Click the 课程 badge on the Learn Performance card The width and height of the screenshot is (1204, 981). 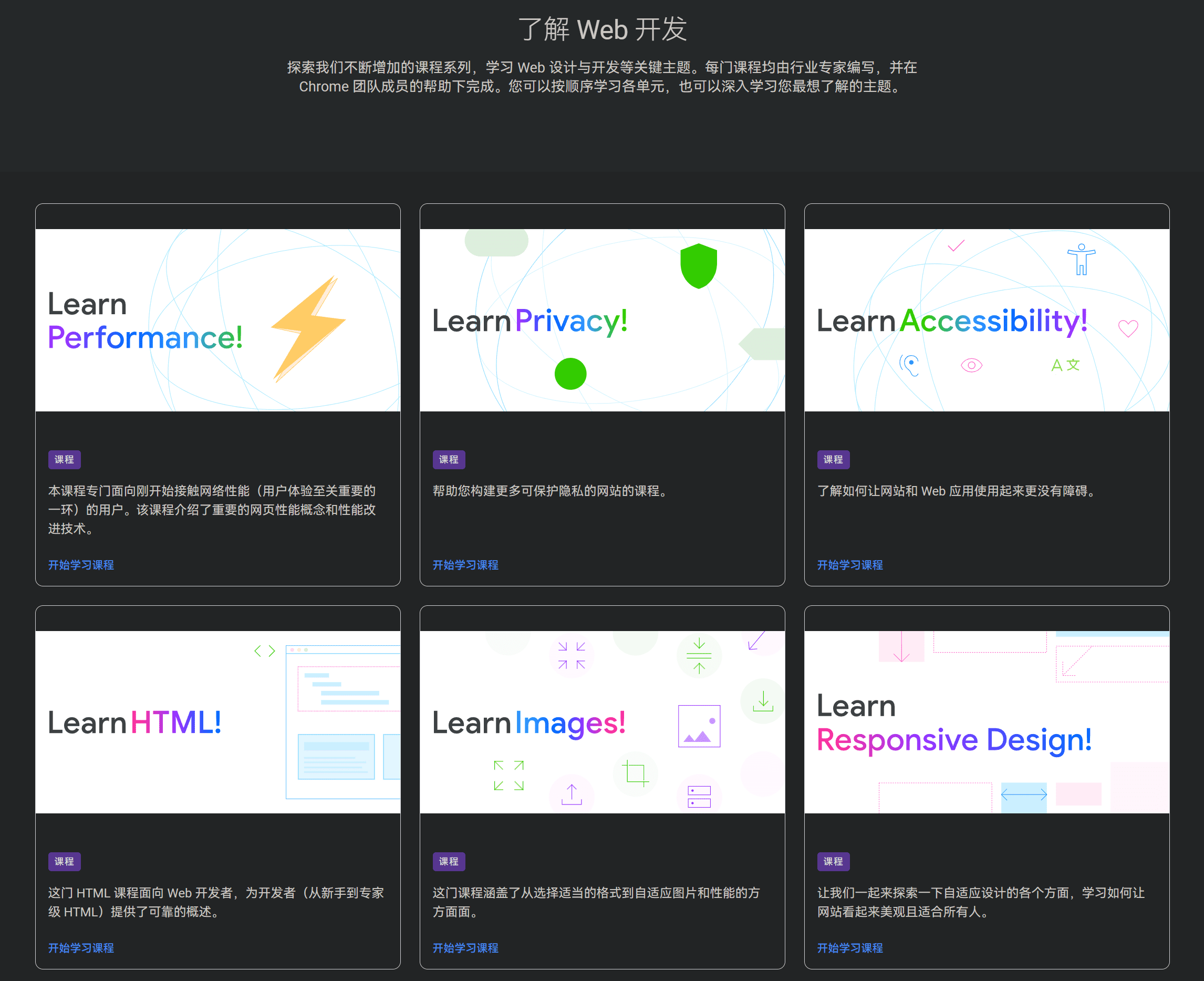point(64,459)
